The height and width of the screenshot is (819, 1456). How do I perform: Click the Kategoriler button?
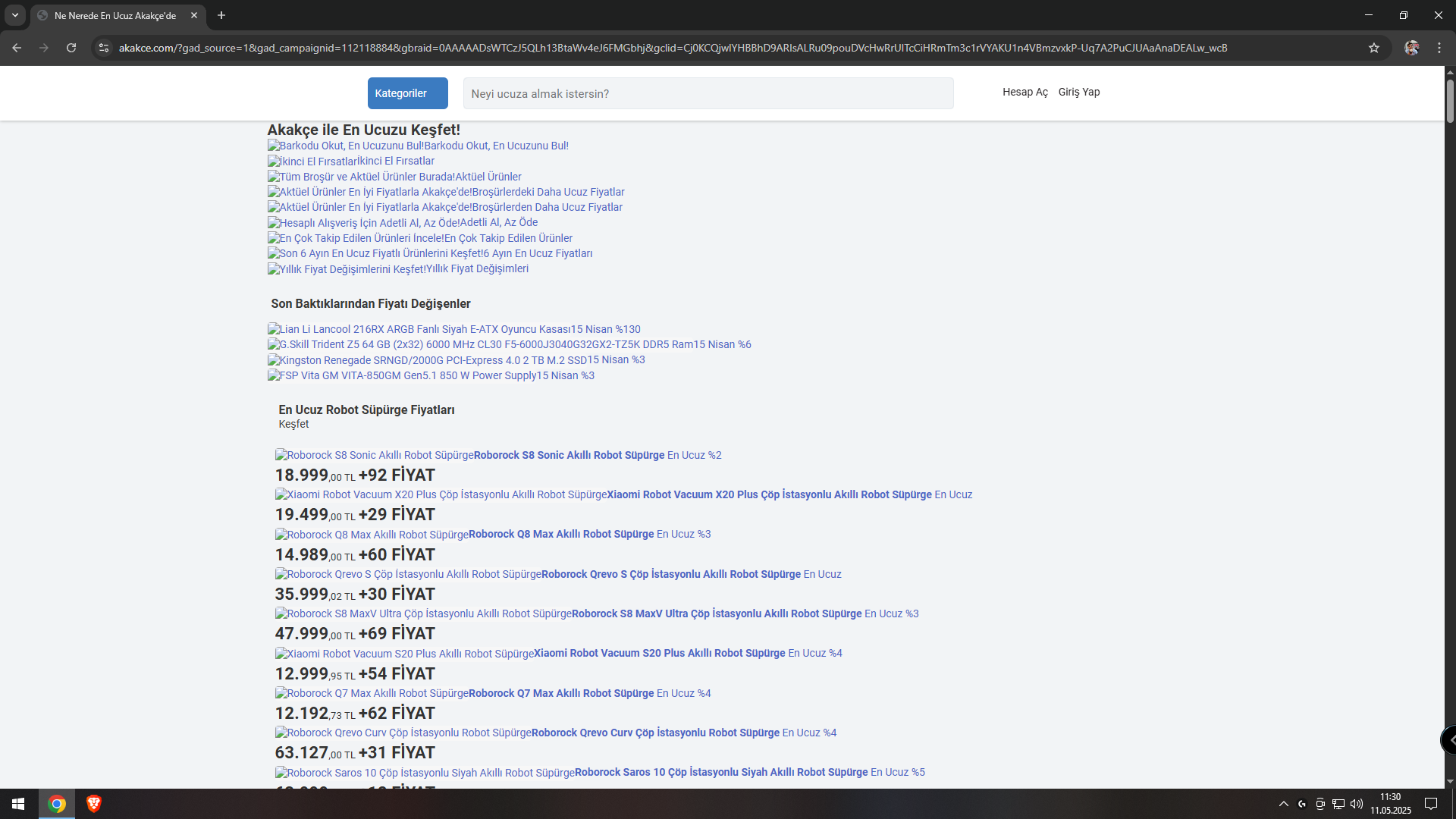tap(408, 93)
